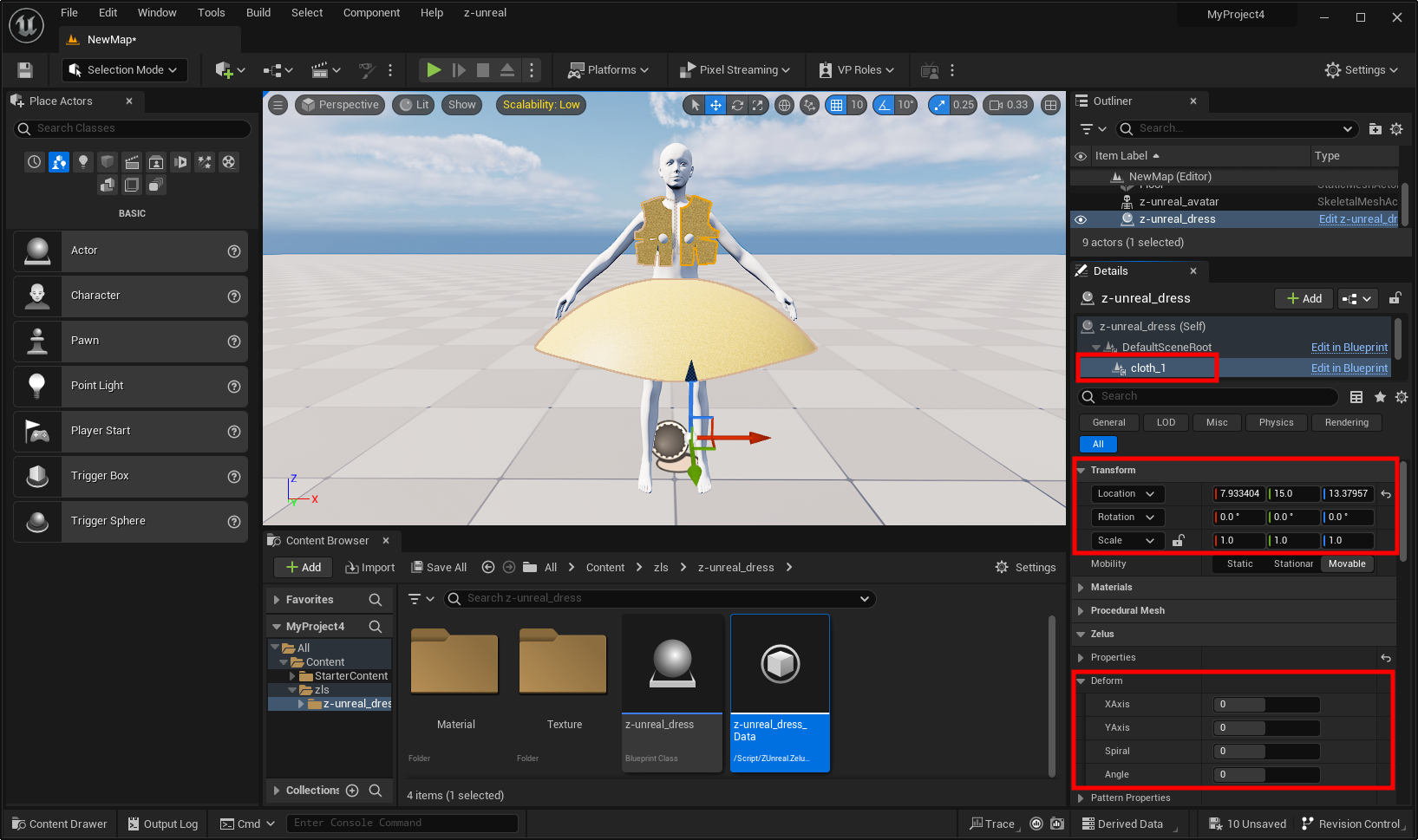This screenshot has height=840, width=1418.
Task: Open the z-unreal menu
Action: coord(485,13)
